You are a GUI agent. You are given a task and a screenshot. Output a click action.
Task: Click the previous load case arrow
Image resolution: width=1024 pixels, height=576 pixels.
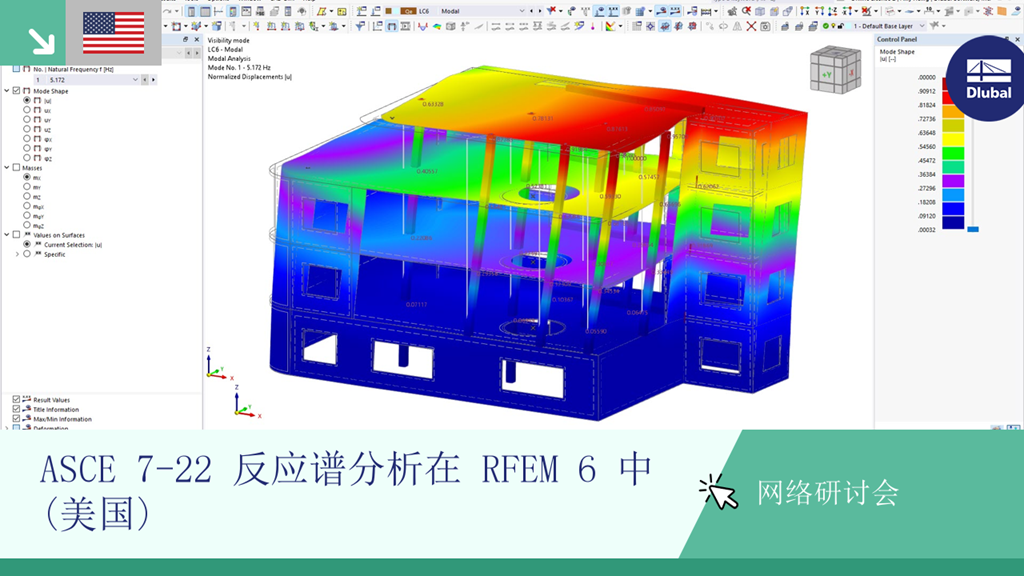[532, 11]
